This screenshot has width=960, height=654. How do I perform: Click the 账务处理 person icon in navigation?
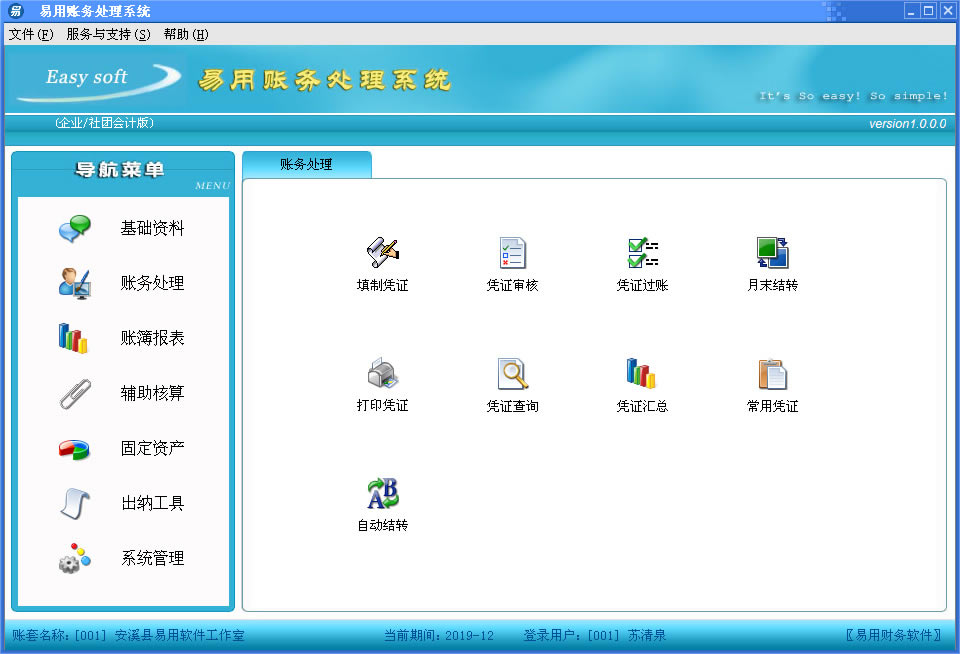click(75, 283)
